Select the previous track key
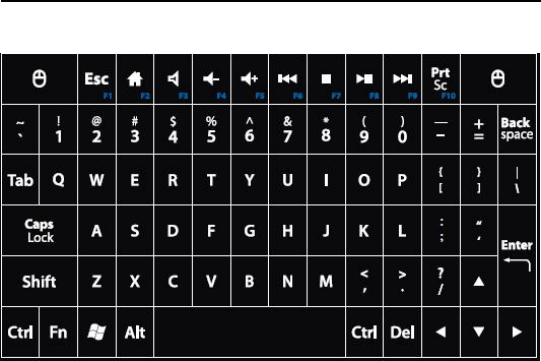Viewport: 541px width, 361px height. point(287,79)
